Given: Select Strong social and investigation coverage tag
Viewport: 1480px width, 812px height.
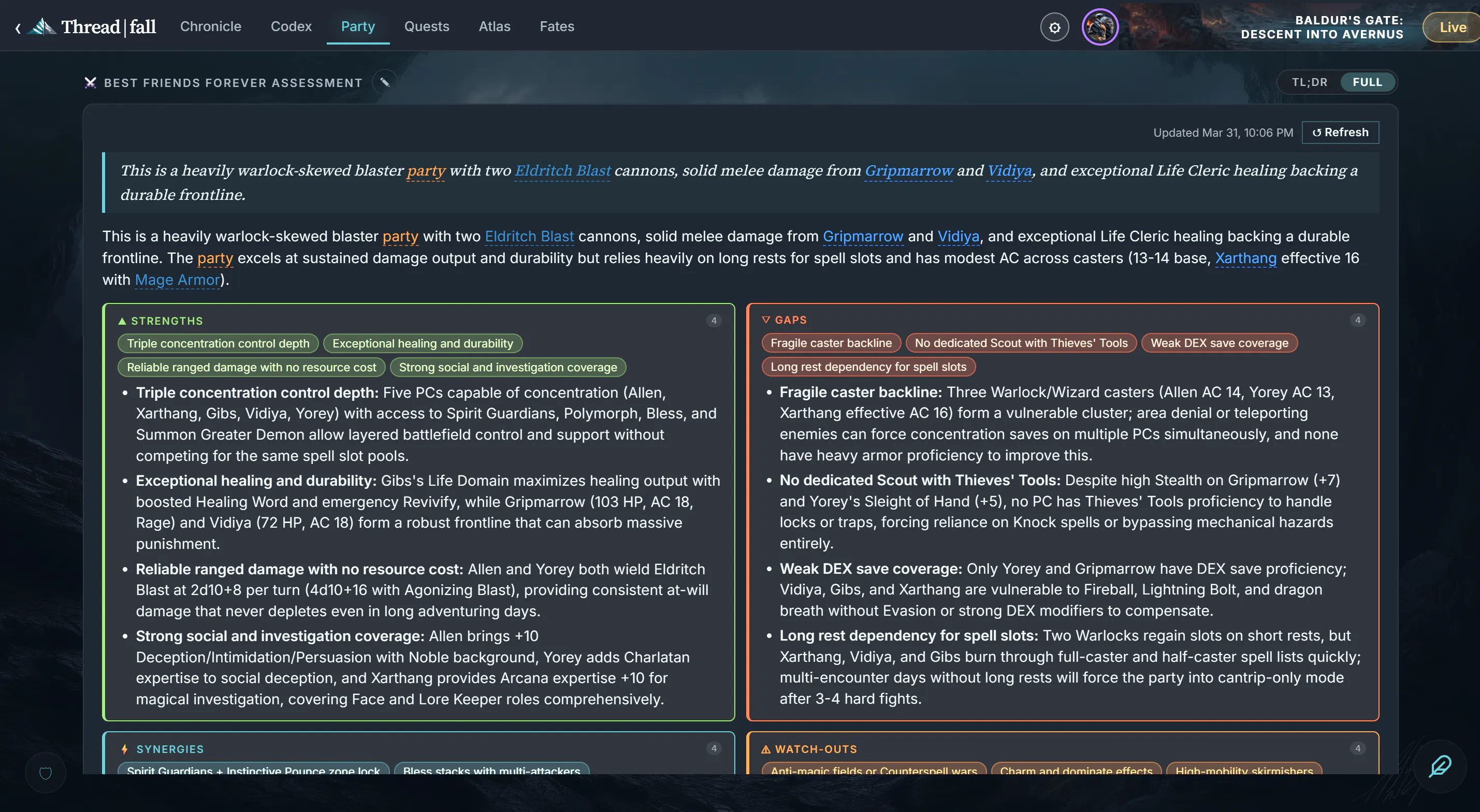Looking at the screenshot, I should [x=508, y=367].
